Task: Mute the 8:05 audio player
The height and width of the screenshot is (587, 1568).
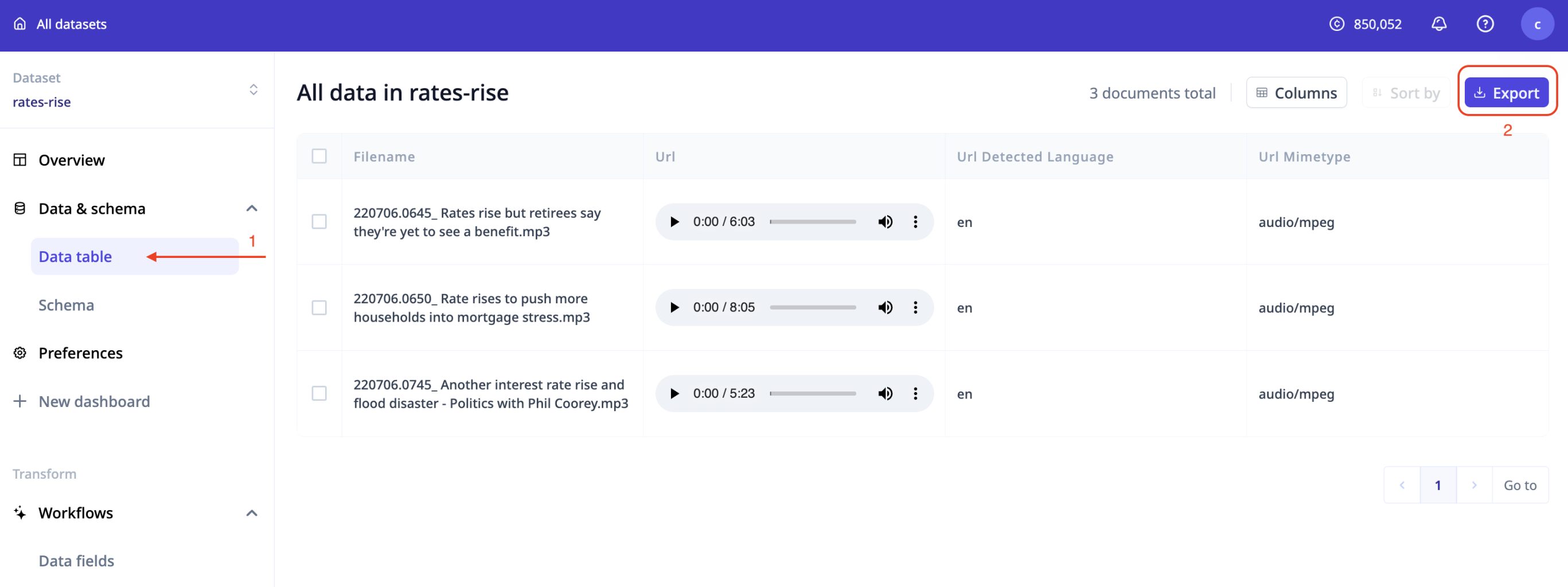Action: (886, 307)
